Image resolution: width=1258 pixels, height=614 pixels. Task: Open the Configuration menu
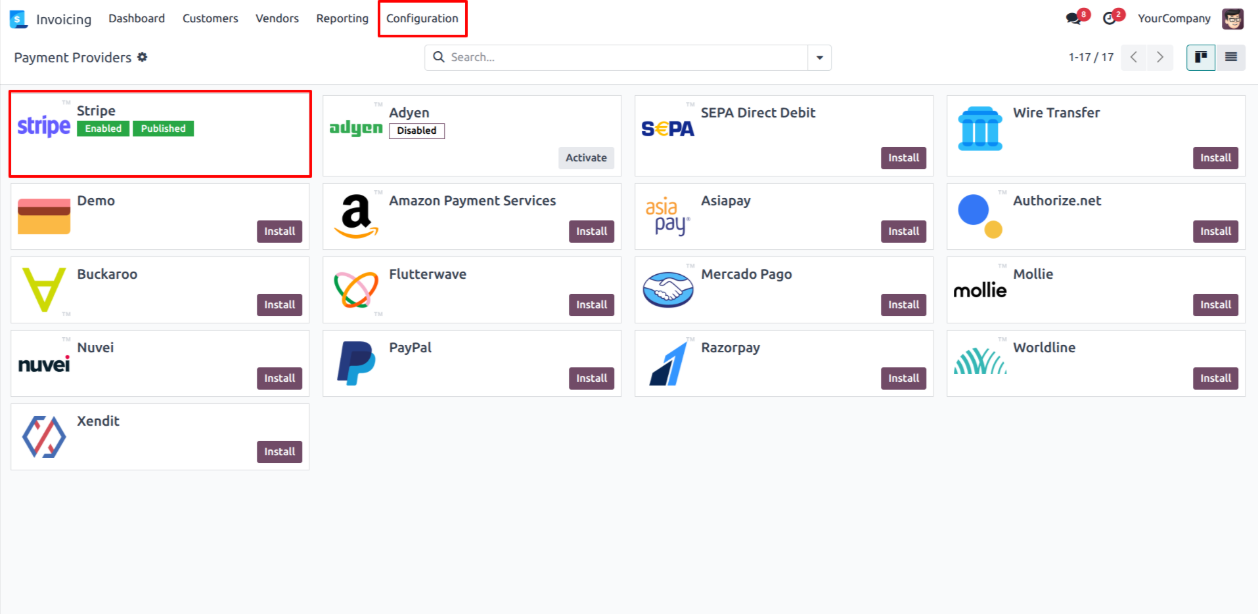(x=422, y=19)
